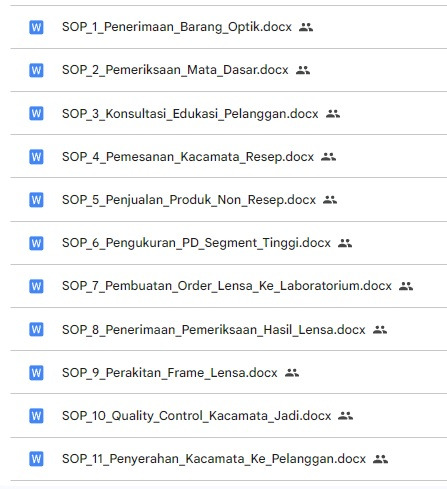Select SOP_10_Quality_Control_Kacamata_Jadi.docx file name
The image size is (447, 489).
click(197, 416)
